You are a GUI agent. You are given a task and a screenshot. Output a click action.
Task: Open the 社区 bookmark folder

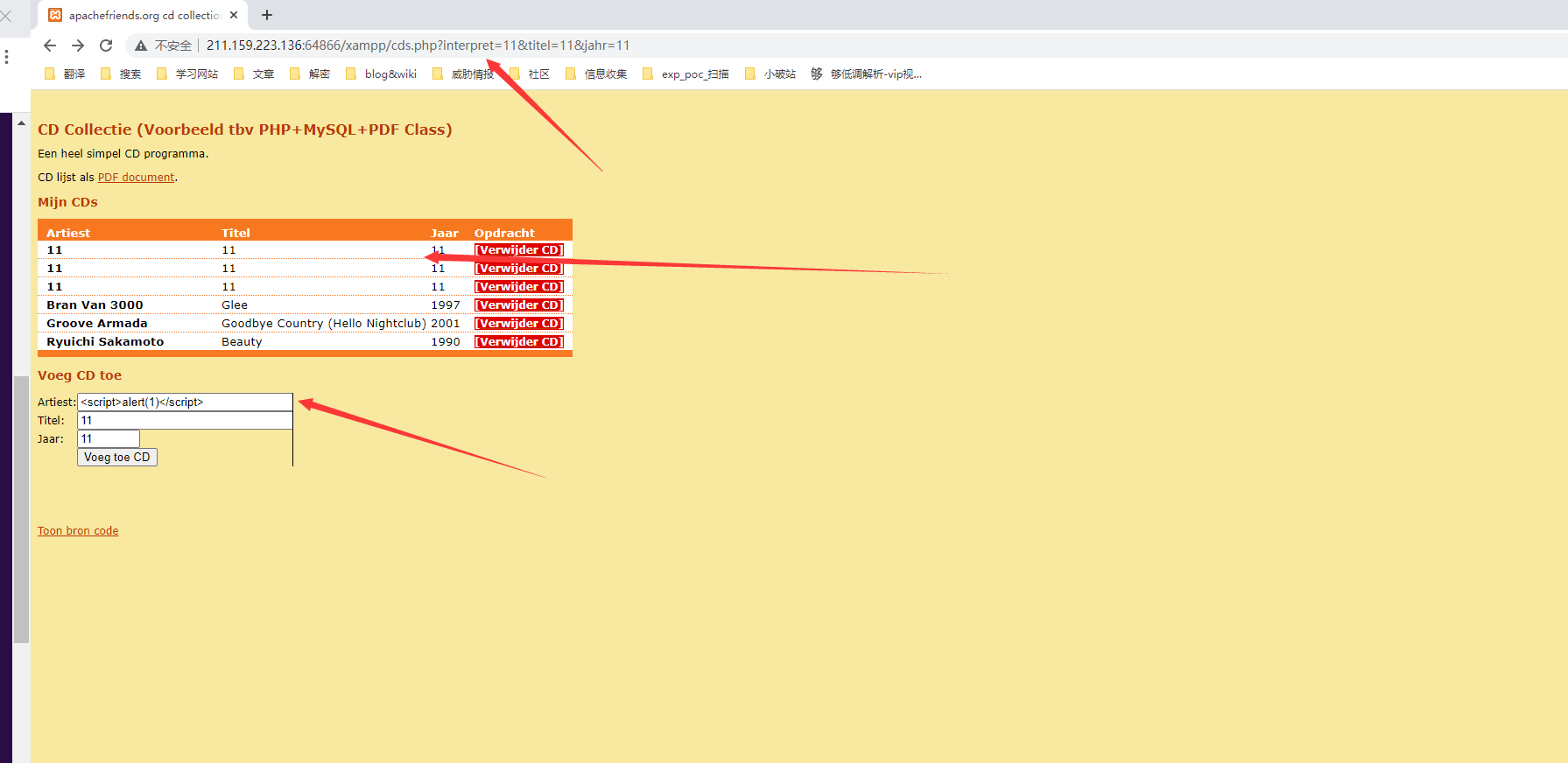[530, 74]
